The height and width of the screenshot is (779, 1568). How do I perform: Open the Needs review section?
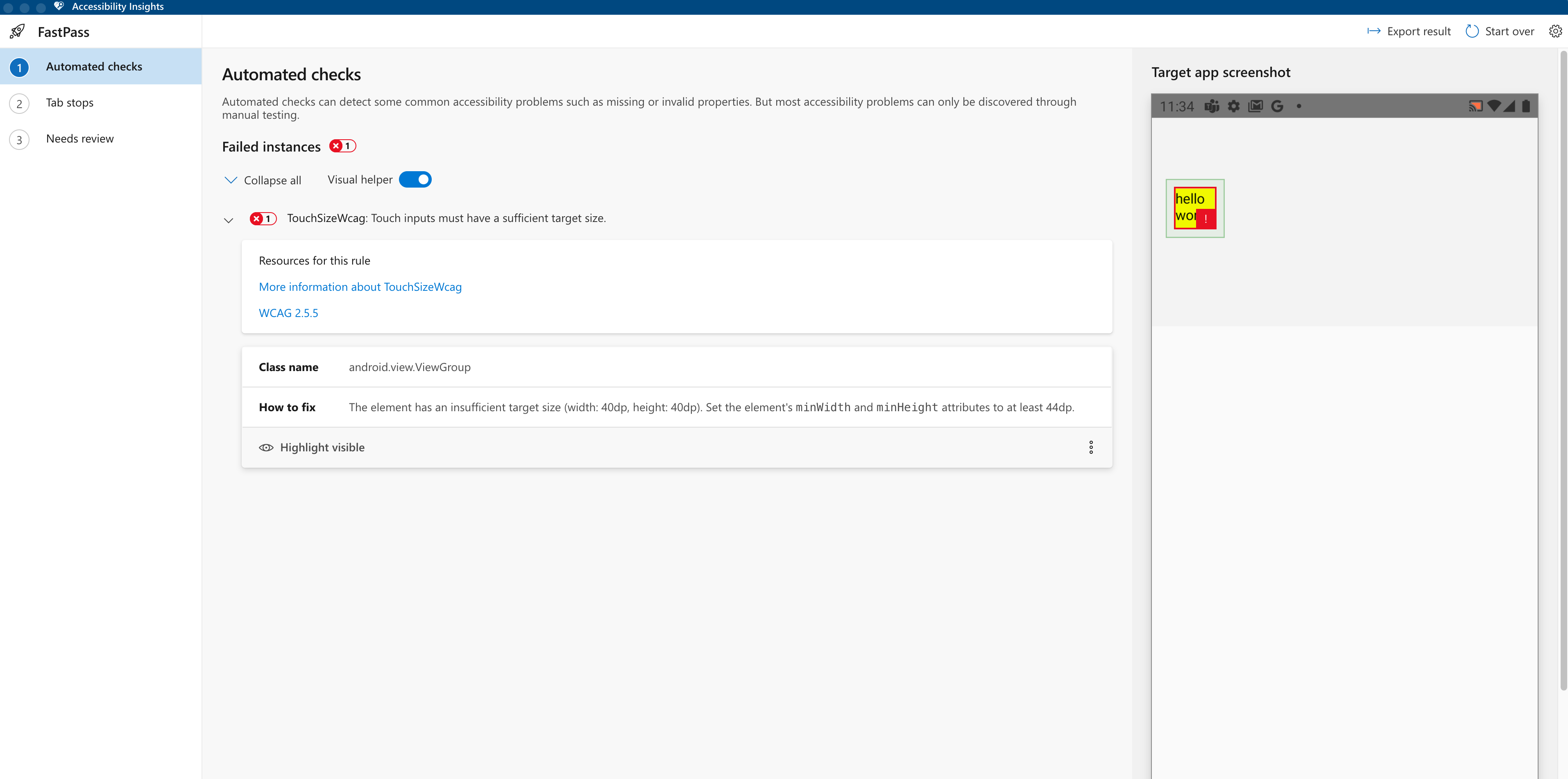tap(80, 138)
